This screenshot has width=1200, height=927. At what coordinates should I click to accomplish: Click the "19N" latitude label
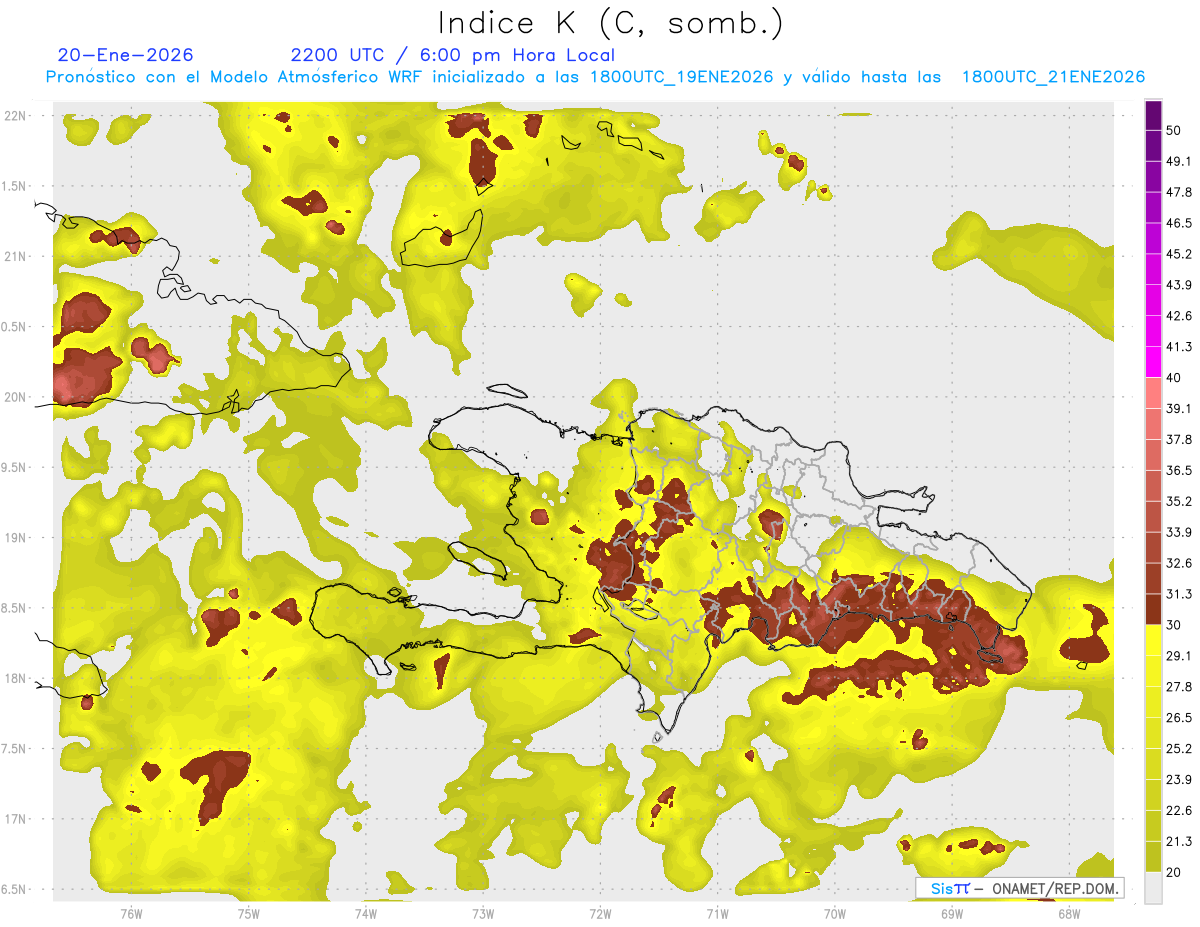pyautogui.click(x=17, y=538)
